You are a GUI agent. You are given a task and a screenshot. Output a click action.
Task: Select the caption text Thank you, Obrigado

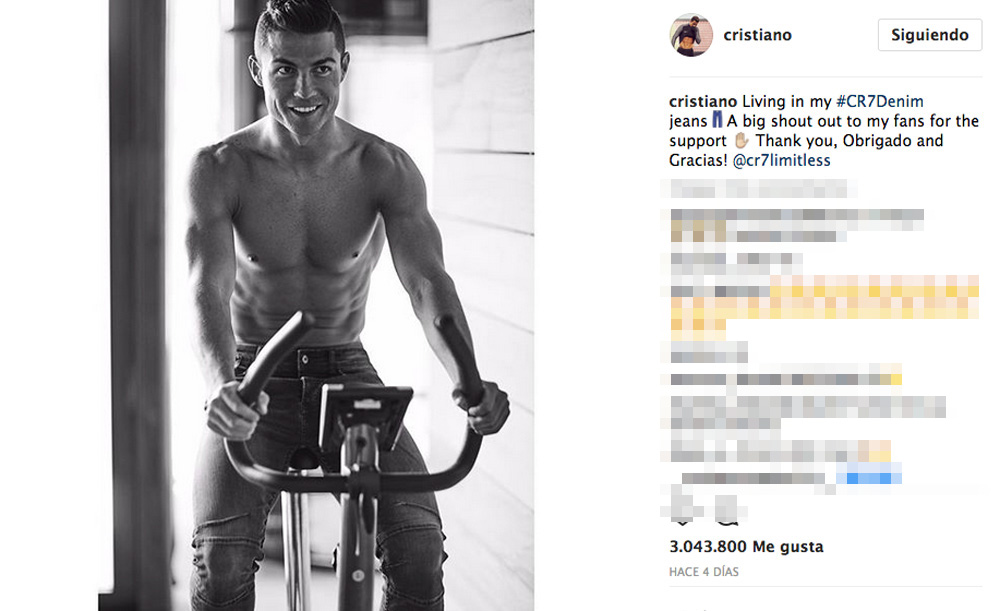click(x=833, y=141)
